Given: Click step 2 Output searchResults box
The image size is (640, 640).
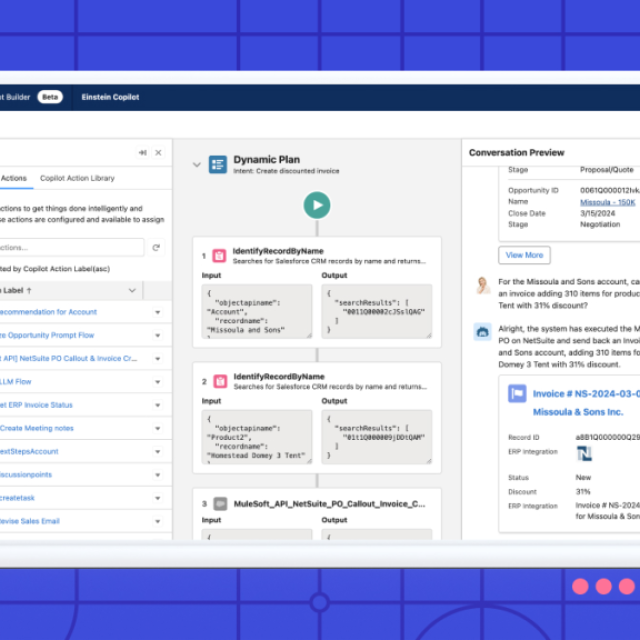Looking at the screenshot, I should point(376,437).
